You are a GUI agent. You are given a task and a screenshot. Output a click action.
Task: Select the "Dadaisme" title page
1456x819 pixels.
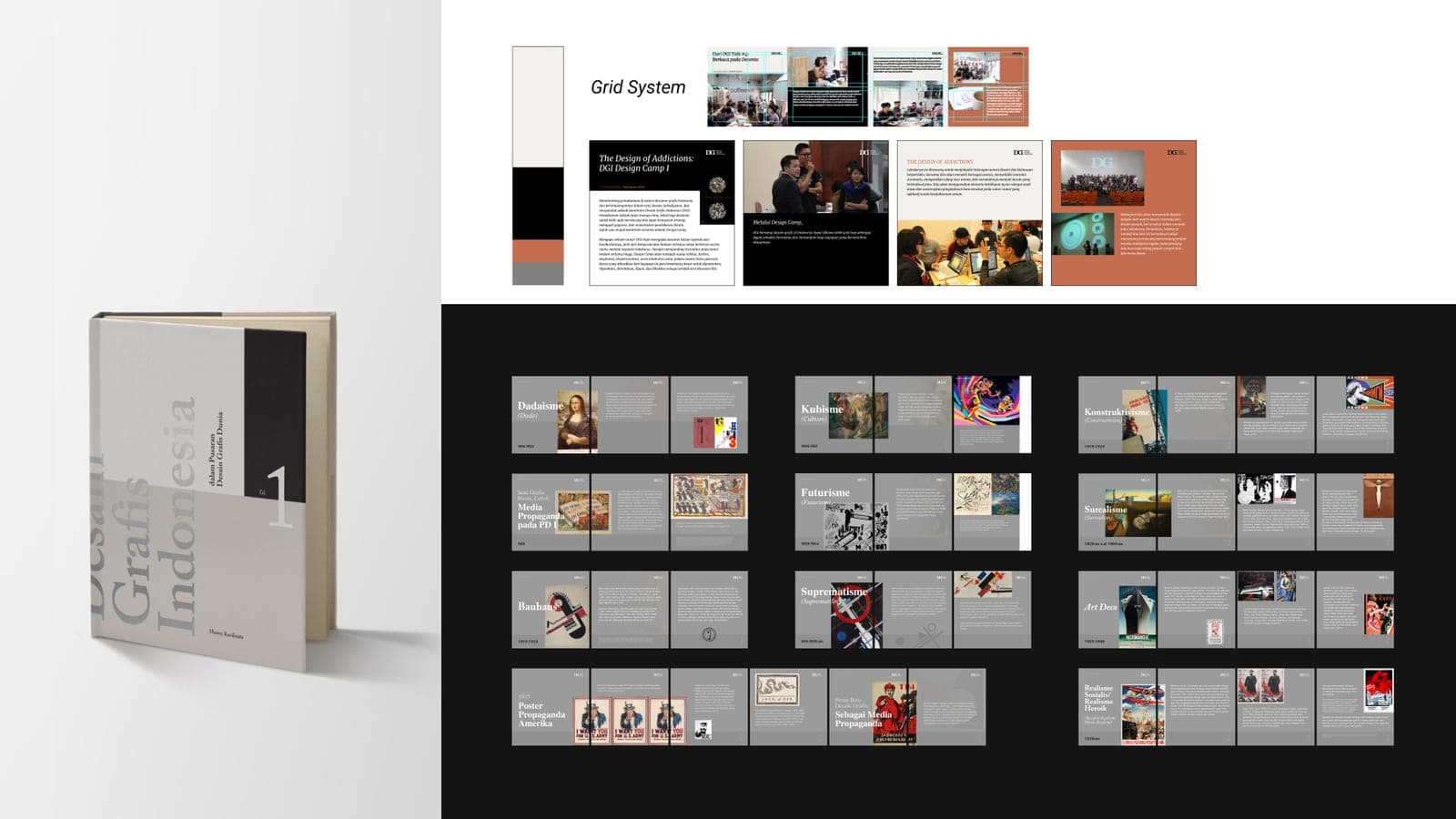(551, 415)
